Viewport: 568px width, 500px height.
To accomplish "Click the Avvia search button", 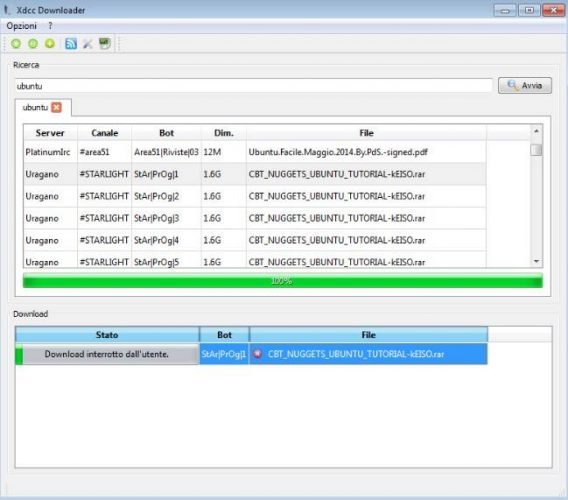I will (525, 86).
